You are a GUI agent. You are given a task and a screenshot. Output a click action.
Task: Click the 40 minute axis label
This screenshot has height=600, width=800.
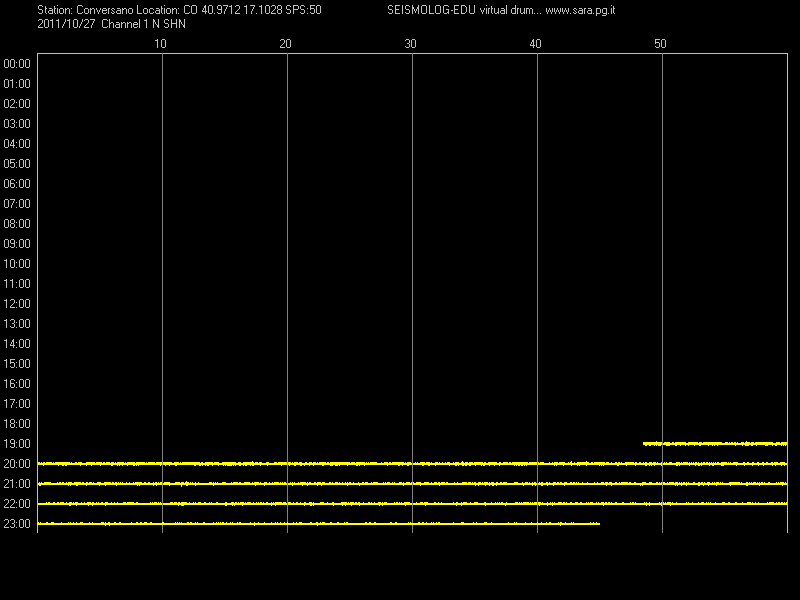pyautogui.click(x=535, y=44)
